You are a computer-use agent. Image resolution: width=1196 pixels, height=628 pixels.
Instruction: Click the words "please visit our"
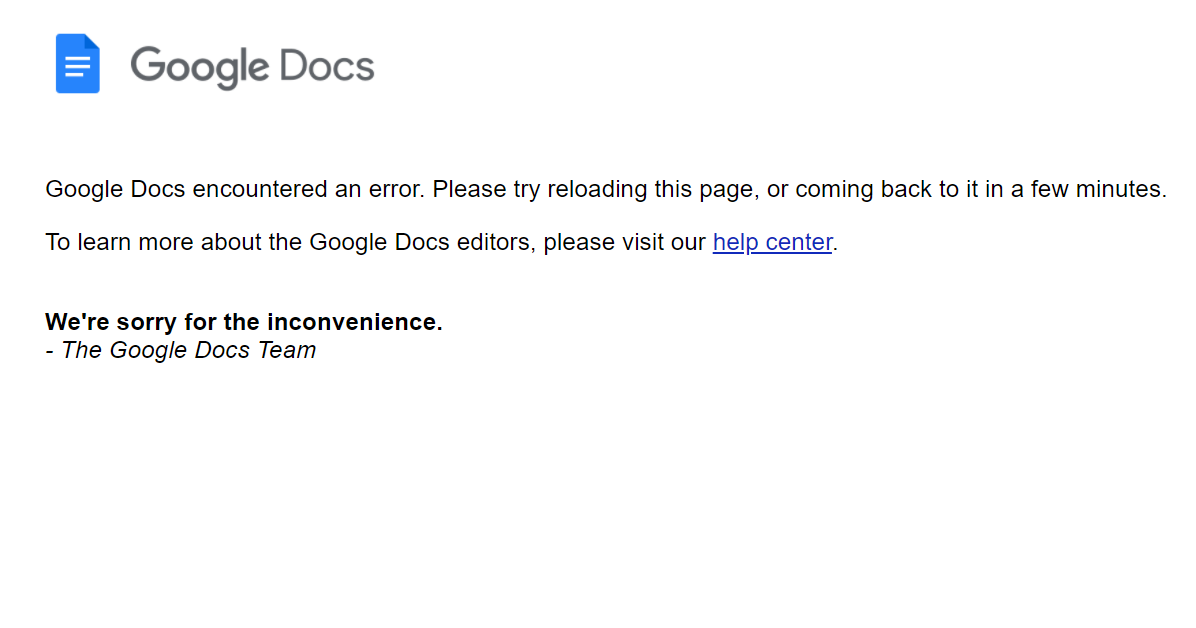[x=625, y=242]
